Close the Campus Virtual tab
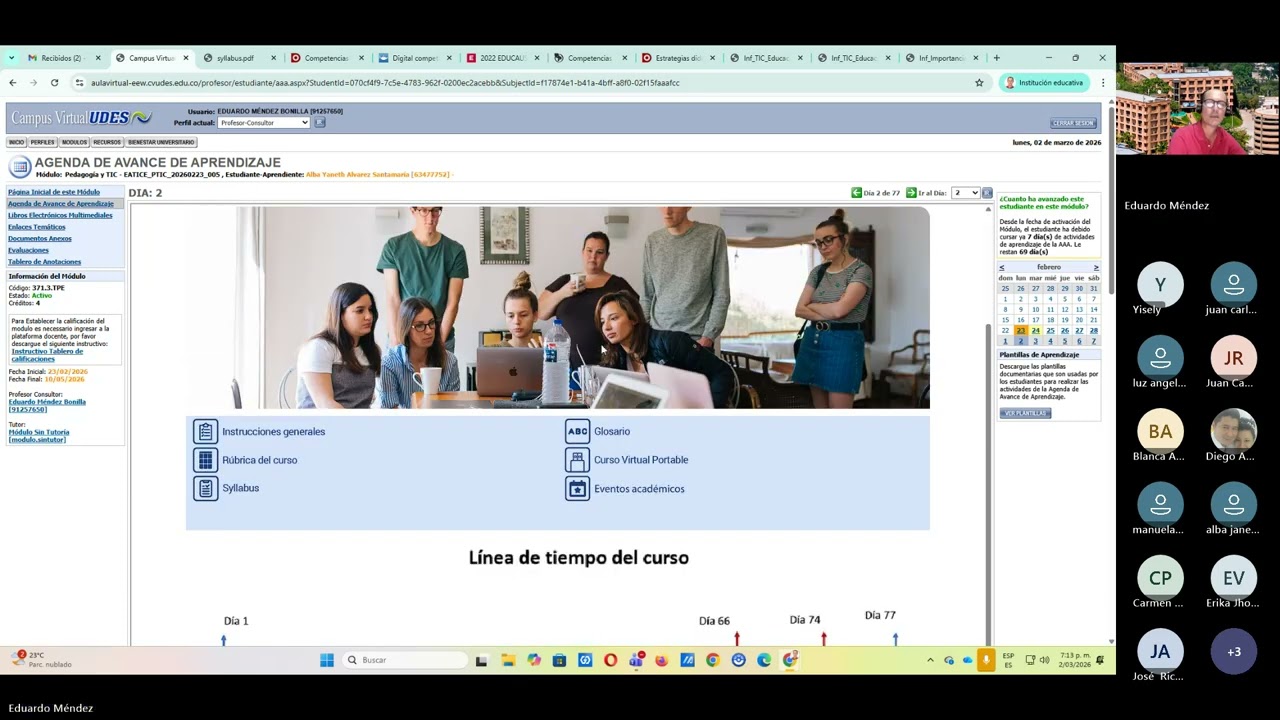The image size is (1280, 720). (185, 58)
